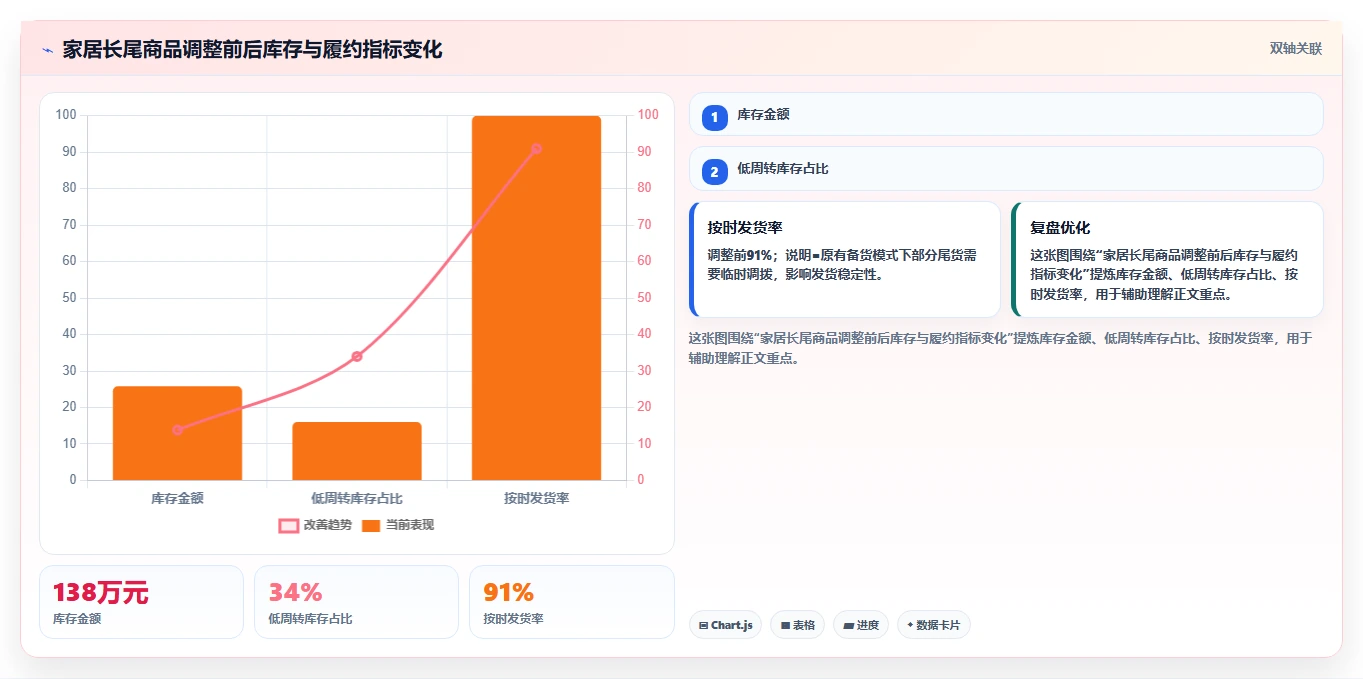Click the text starting 调整前91%
The image size is (1363, 679).
pyautogui.click(x=841, y=265)
